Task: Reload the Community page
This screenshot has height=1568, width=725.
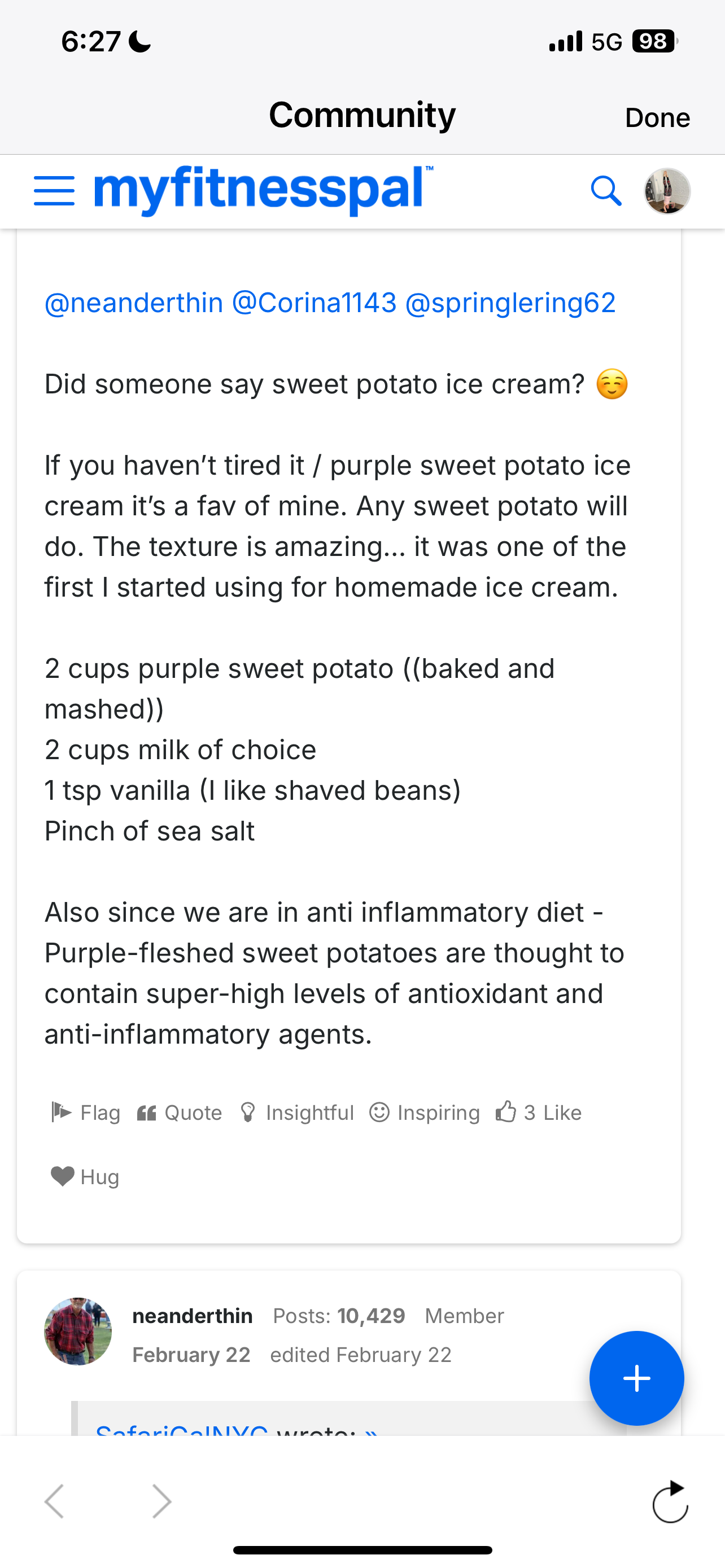Action: point(670,1501)
